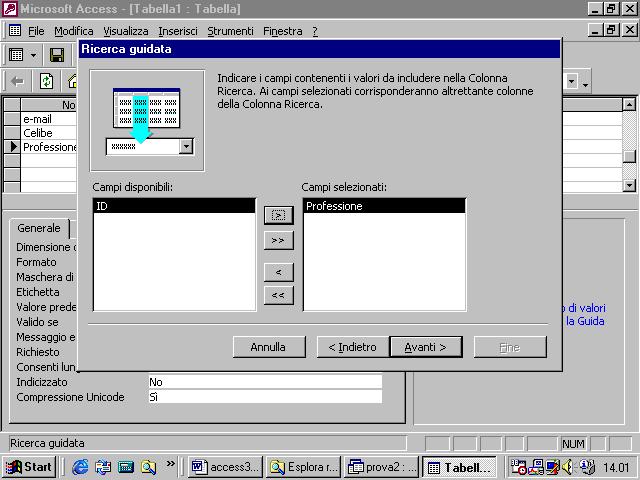Screen dimensions: 640x480
Task: Click the Richiesto property label
Action: (x=38, y=352)
